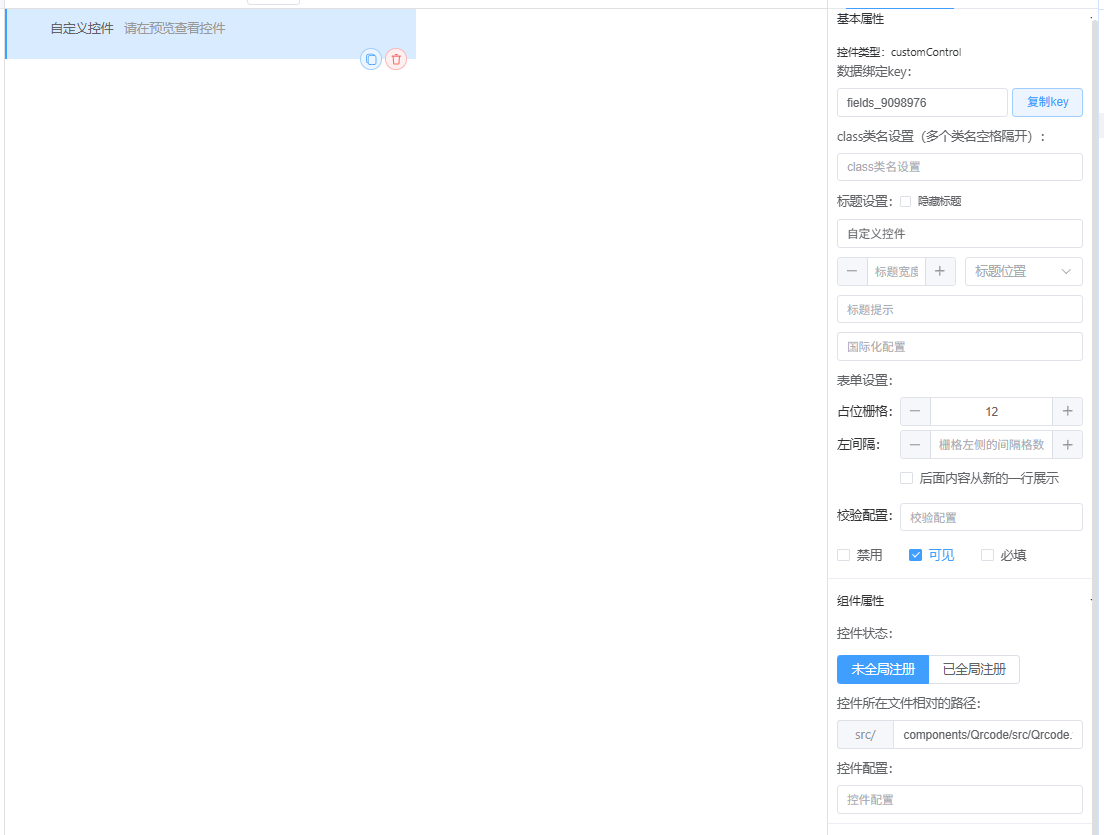This screenshot has width=1104, height=835.
Task: Select the 已全局注册 option
Action: tap(974, 670)
